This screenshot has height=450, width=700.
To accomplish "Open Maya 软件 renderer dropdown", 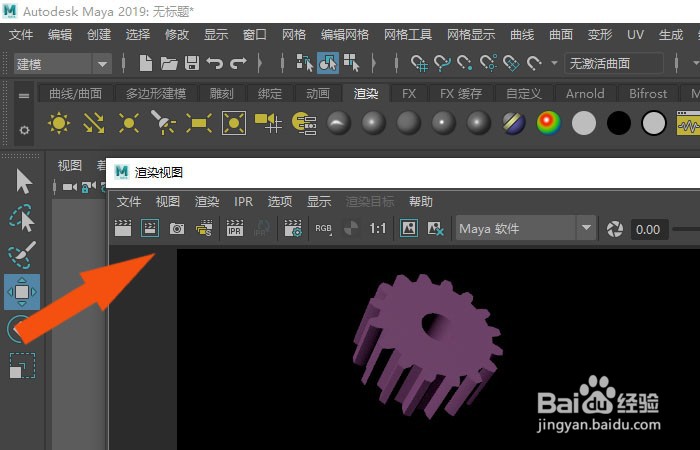I will click(526, 229).
